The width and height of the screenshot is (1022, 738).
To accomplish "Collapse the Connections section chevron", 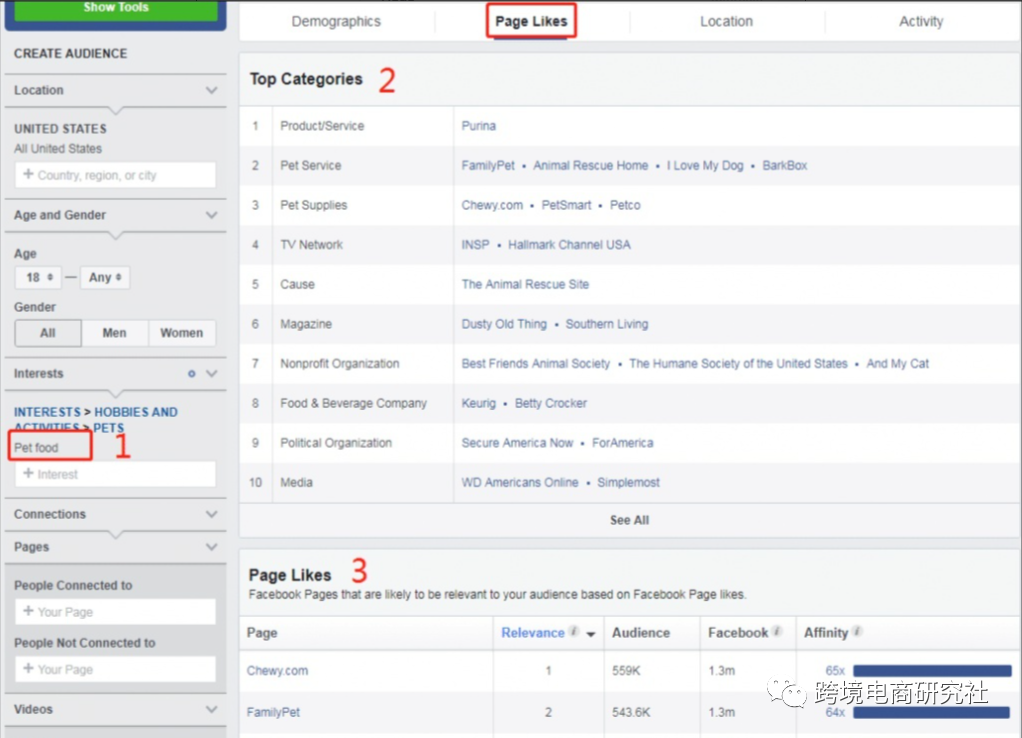I will [211, 514].
